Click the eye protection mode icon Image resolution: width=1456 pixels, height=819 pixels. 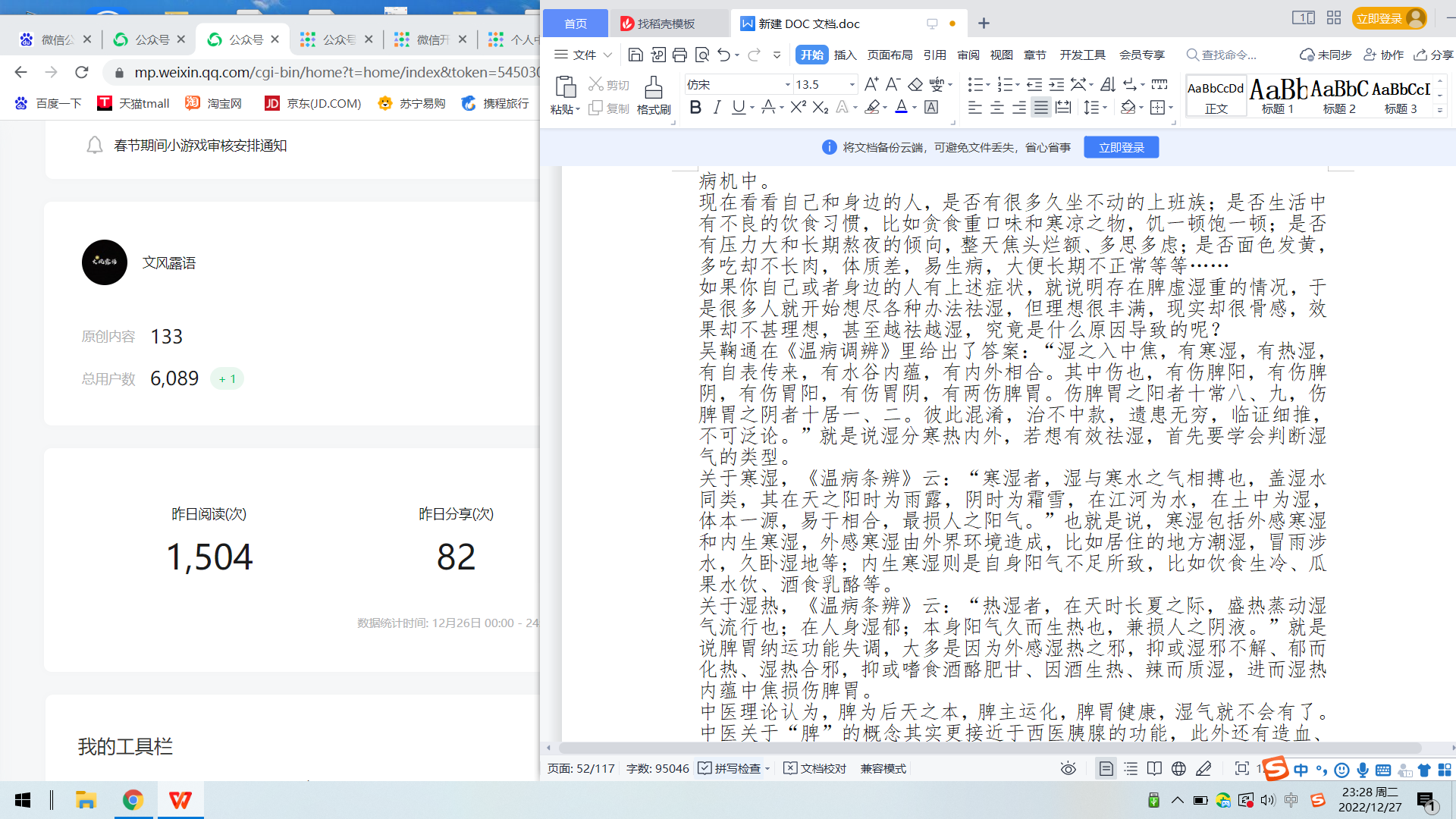pos(1068,769)
